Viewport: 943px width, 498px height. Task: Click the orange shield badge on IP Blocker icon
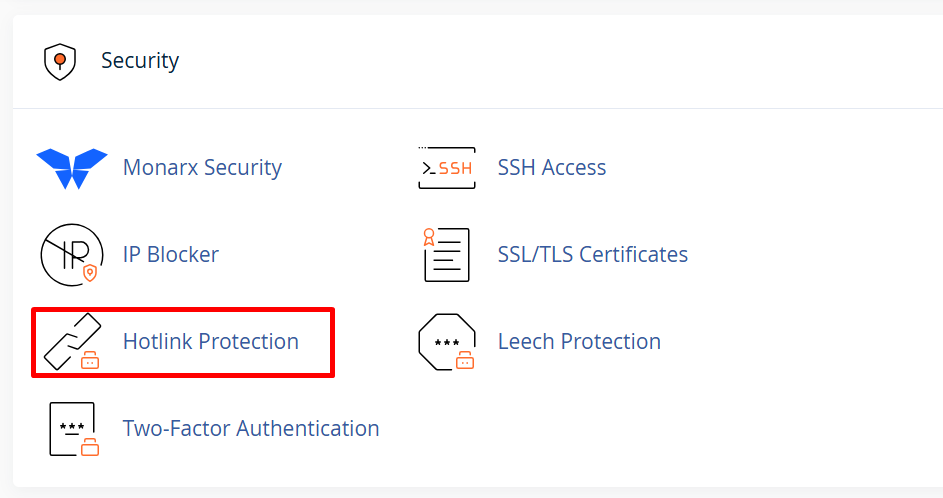coord(90,273)
